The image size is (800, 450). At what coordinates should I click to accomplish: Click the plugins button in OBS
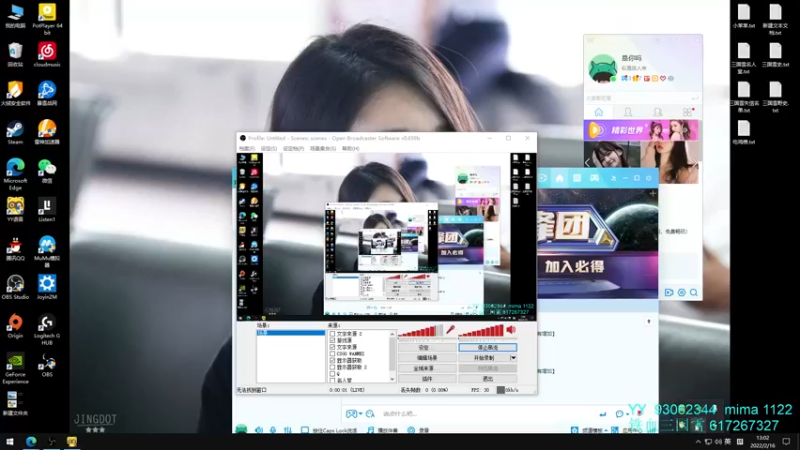(x=427, y=379)
